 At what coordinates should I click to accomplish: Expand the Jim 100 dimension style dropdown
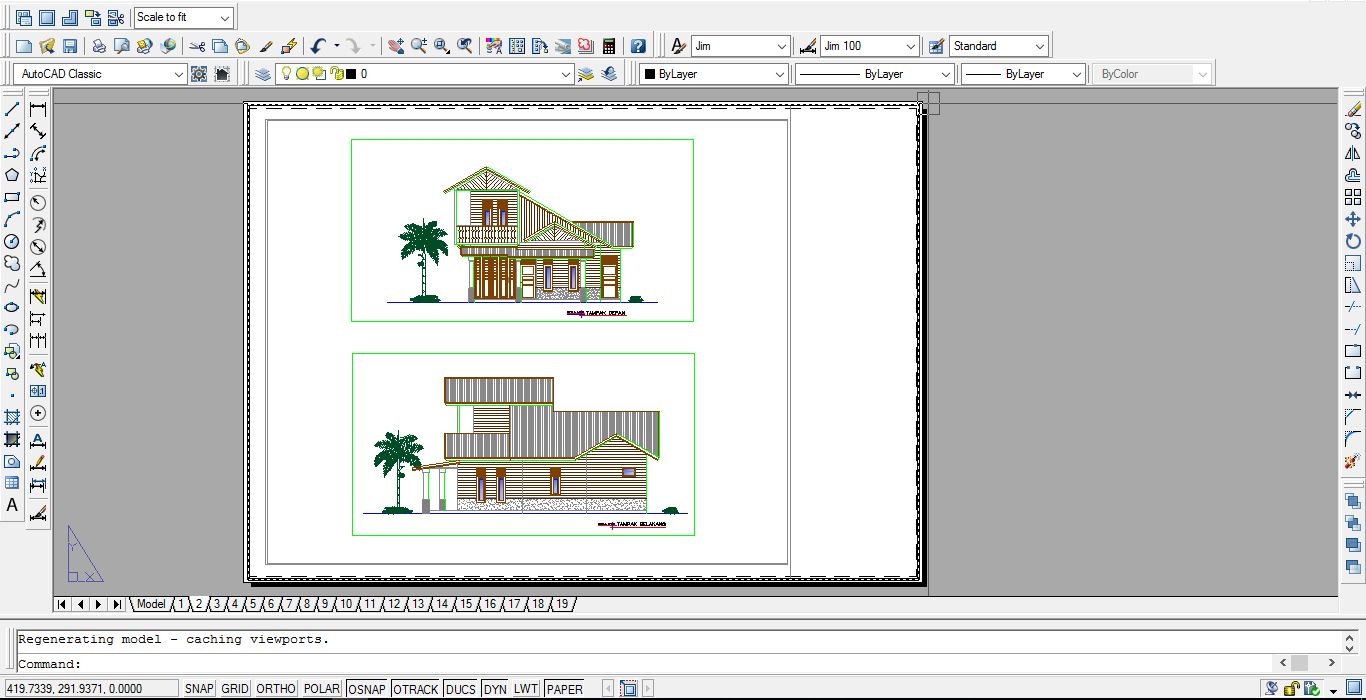click(x=910, y=46)
